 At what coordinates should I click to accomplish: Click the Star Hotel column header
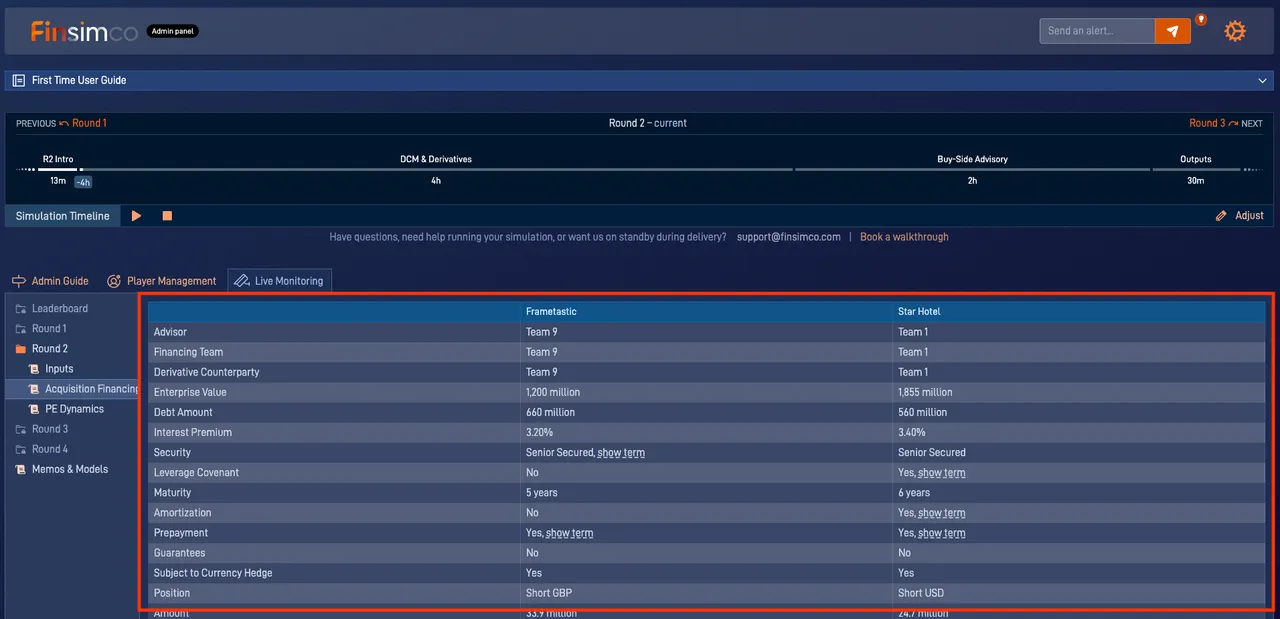click(1079, 312)
